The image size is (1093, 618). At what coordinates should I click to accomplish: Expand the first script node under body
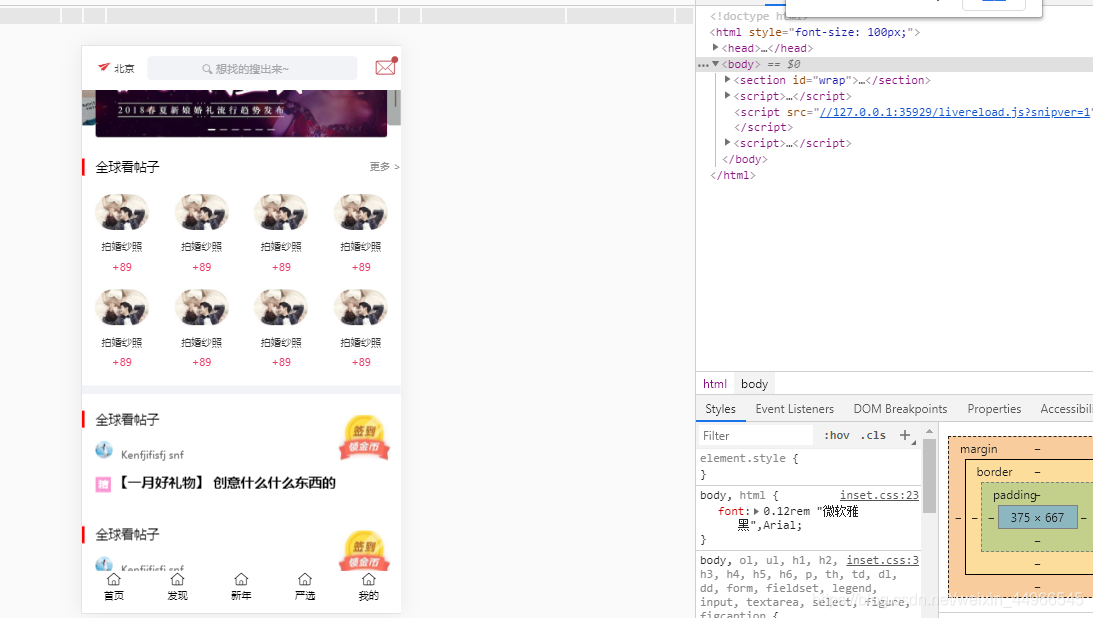(x=728, y=95)
